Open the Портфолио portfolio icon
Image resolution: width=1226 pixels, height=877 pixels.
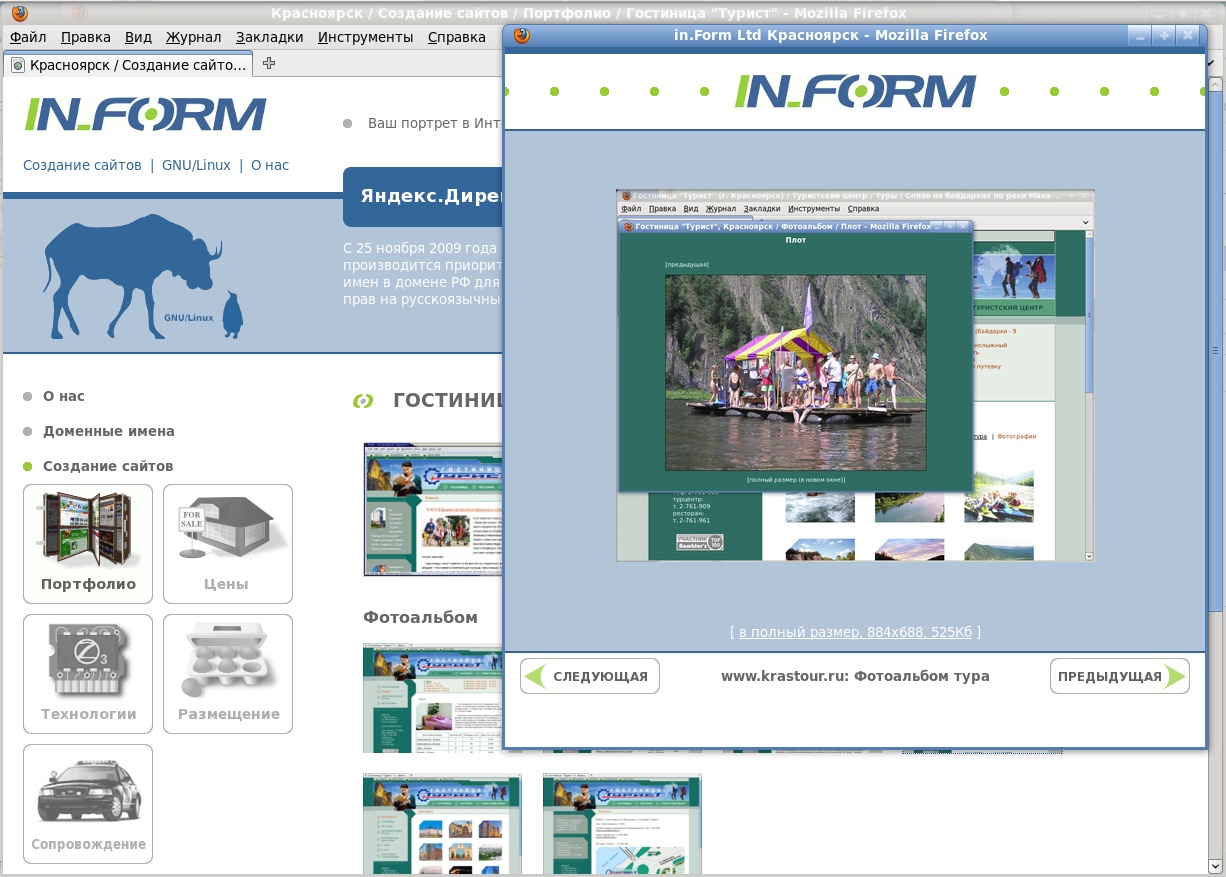point(88,543)
